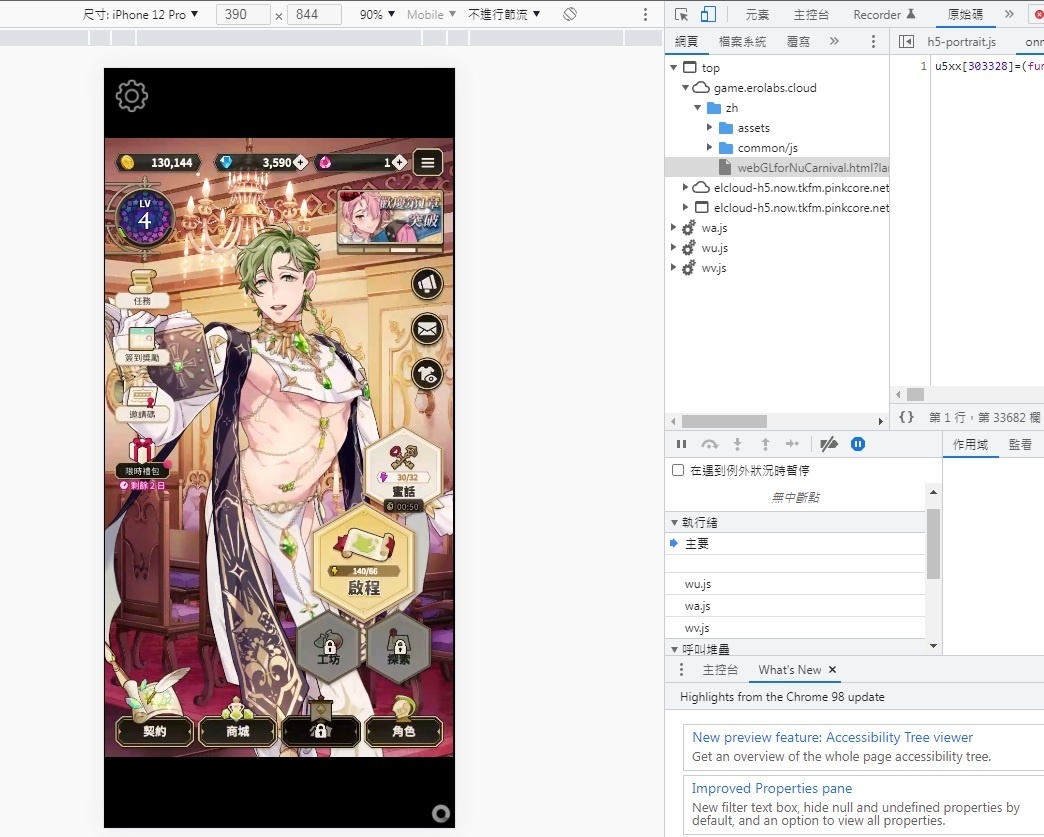Rotate the device orientation icon
Screen dimensions: 1044x837
[570, 14]
